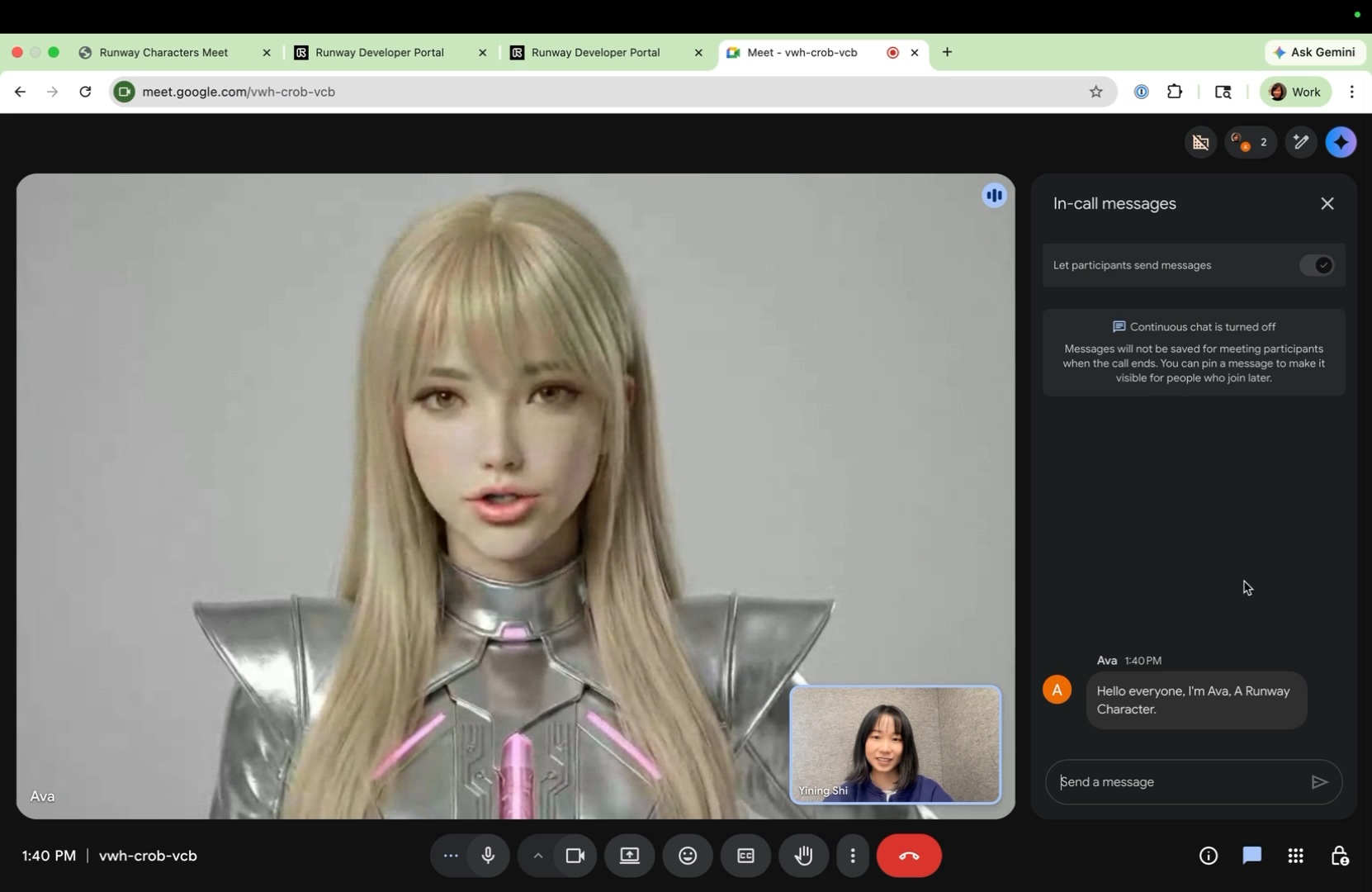Screen dimensions: 1372x892
Task: Click the Ask Gemini button
Action: 1314,51
